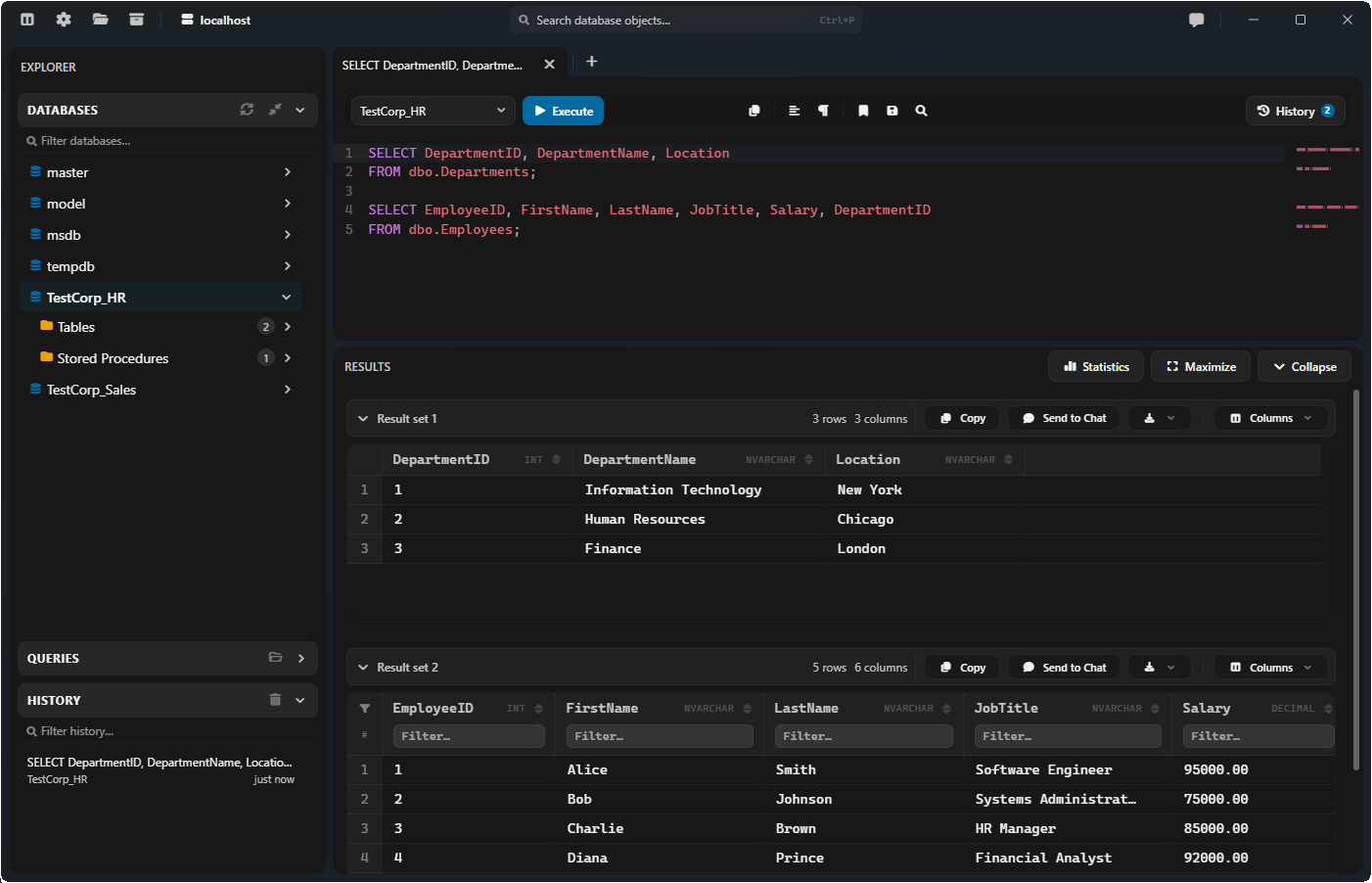Expand the master database node

287,172
